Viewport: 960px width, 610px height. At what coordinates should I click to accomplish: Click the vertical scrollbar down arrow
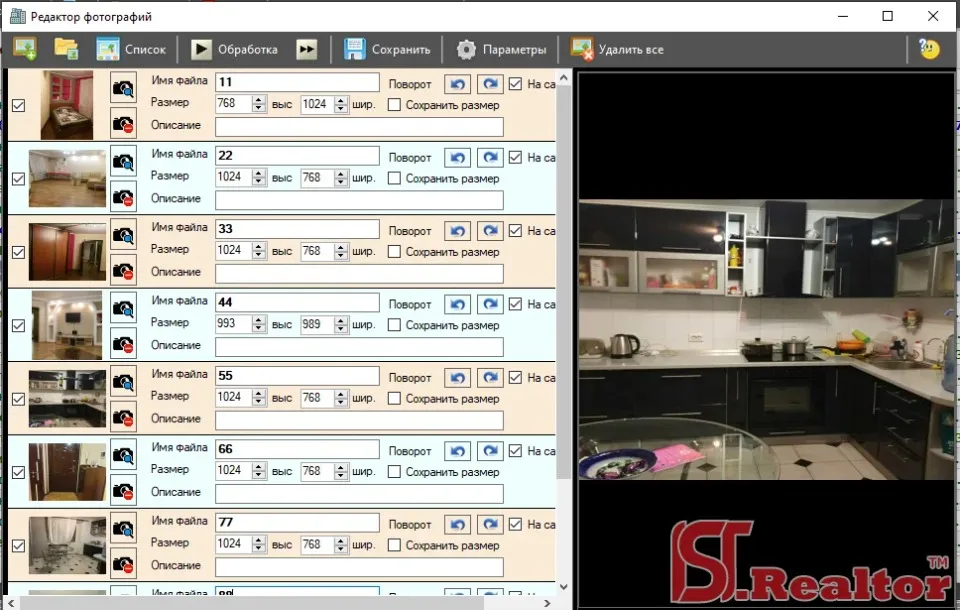pyautogui.click(x=564, y=587)
